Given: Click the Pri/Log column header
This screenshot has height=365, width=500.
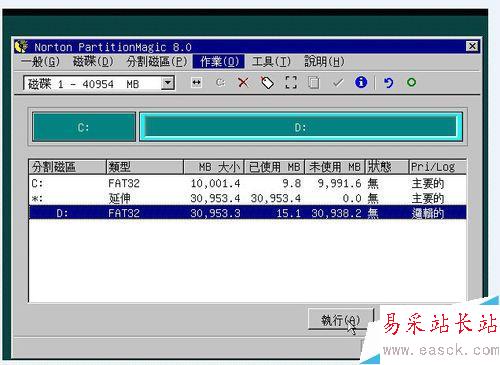Looking at the screenshot, I should pos(437,167).
